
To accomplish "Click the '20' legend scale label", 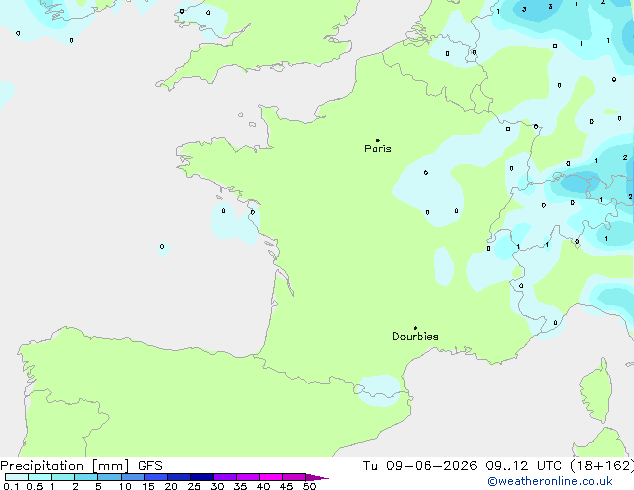I will point(171,486).
